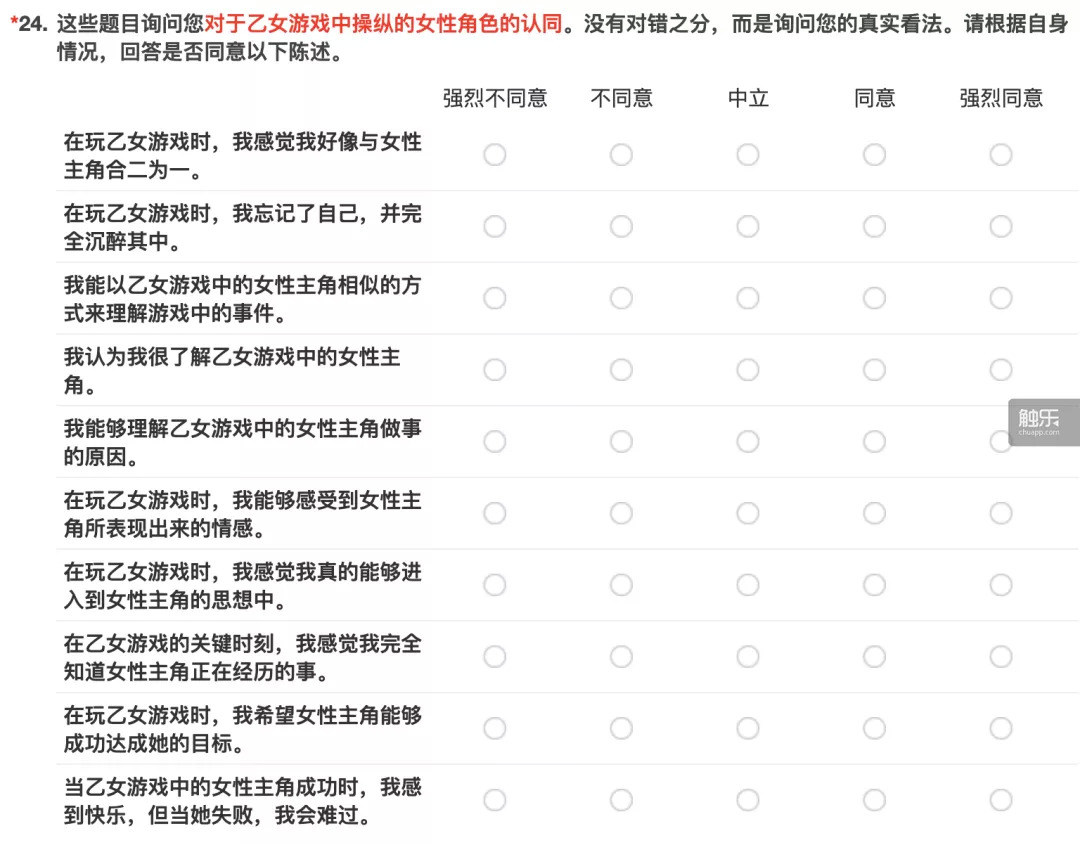Select 同意 for 感受到女性主角情感 statement
Viewport: 1080px width, 845px height.
pyautogui.click(x=875, y=513)
